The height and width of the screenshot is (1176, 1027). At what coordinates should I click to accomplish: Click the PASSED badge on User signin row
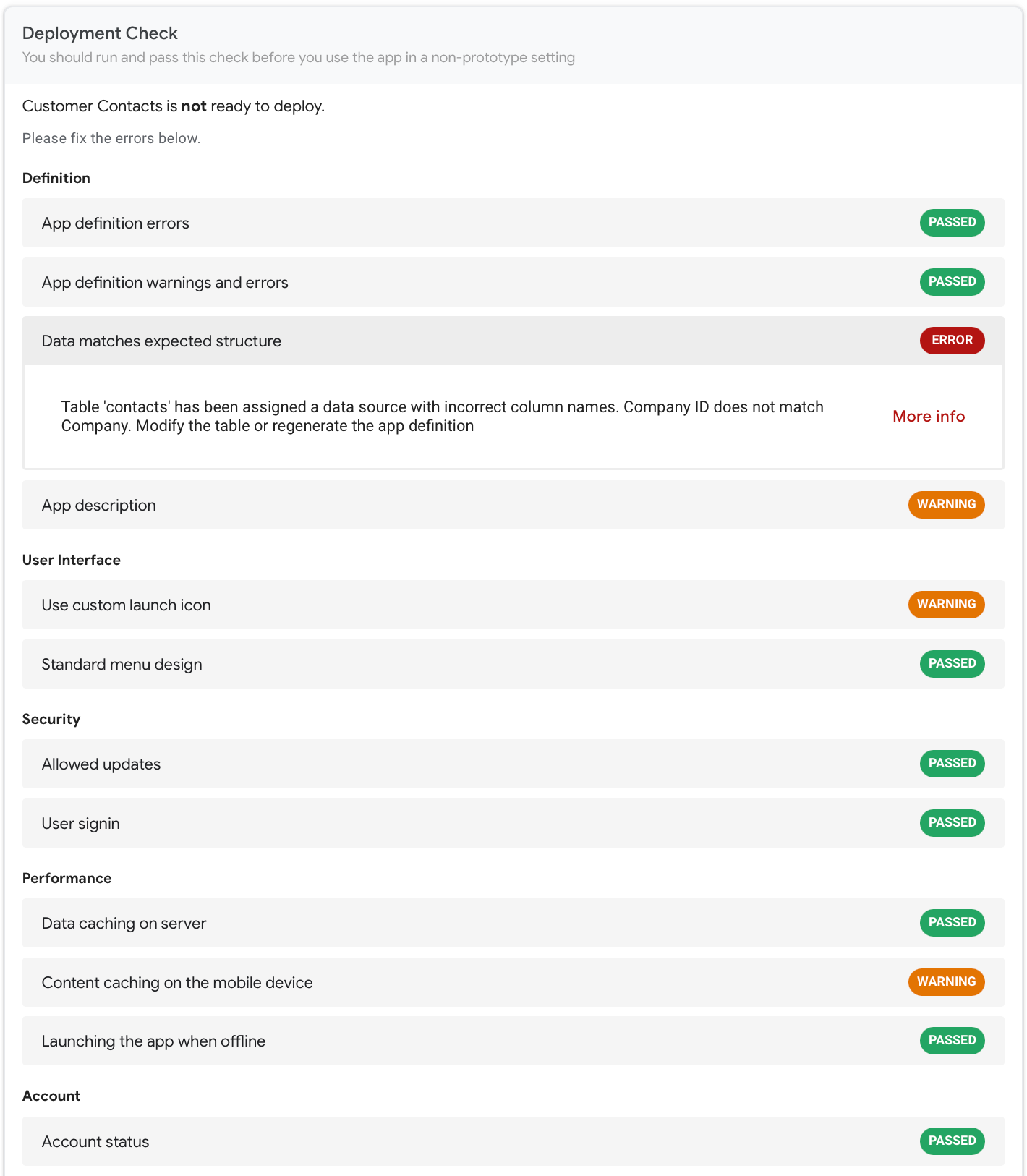point(952,822)
